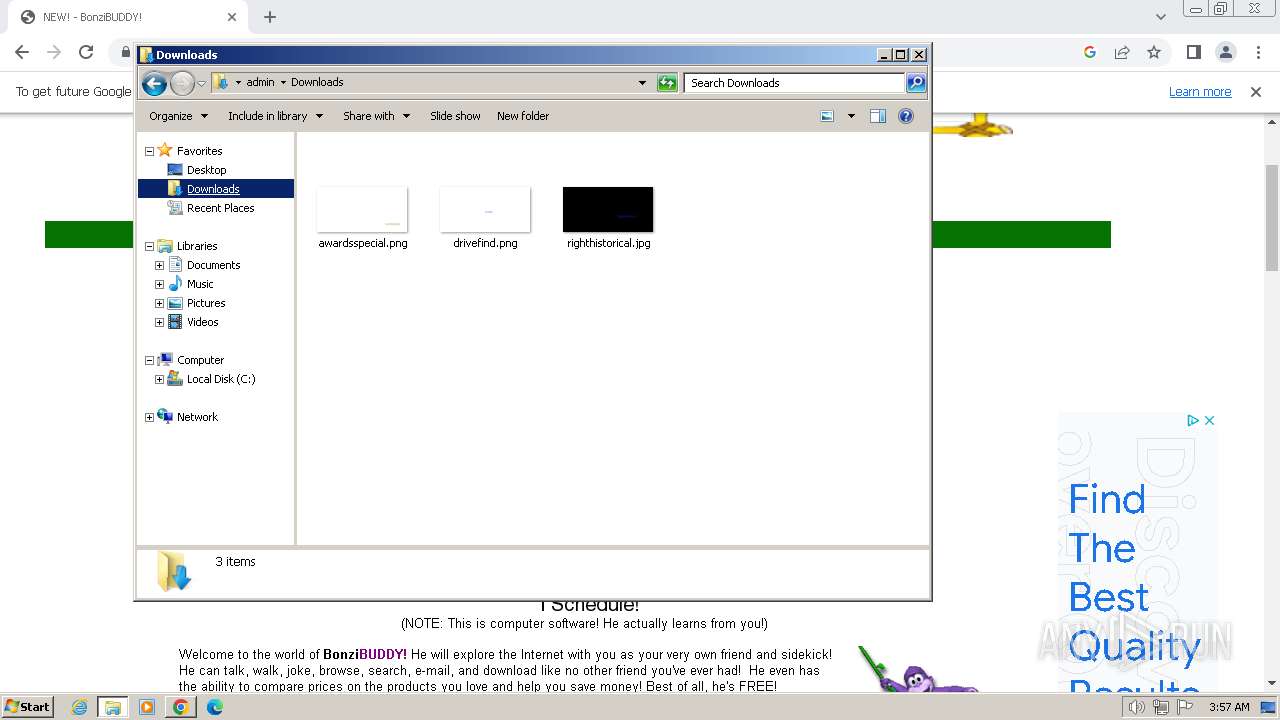Expand the Music library node

click(x=159, y=284)
